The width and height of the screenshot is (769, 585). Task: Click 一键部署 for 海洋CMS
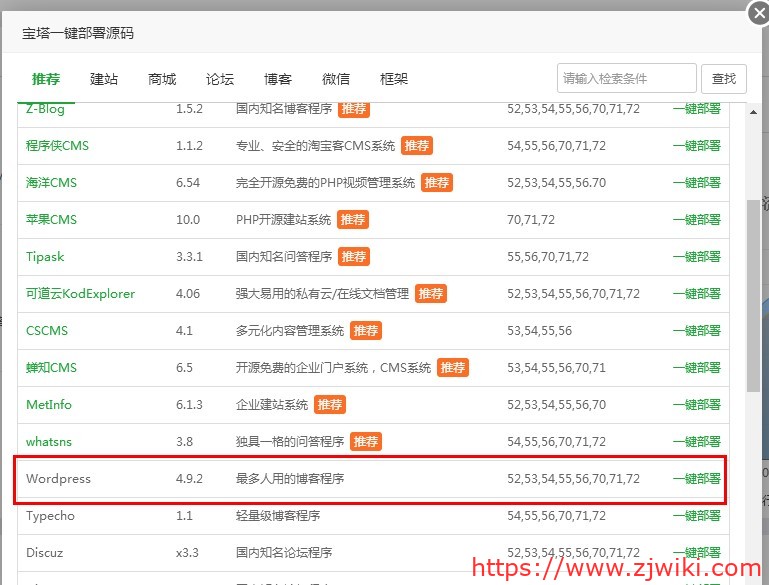[x=696, y=183]
